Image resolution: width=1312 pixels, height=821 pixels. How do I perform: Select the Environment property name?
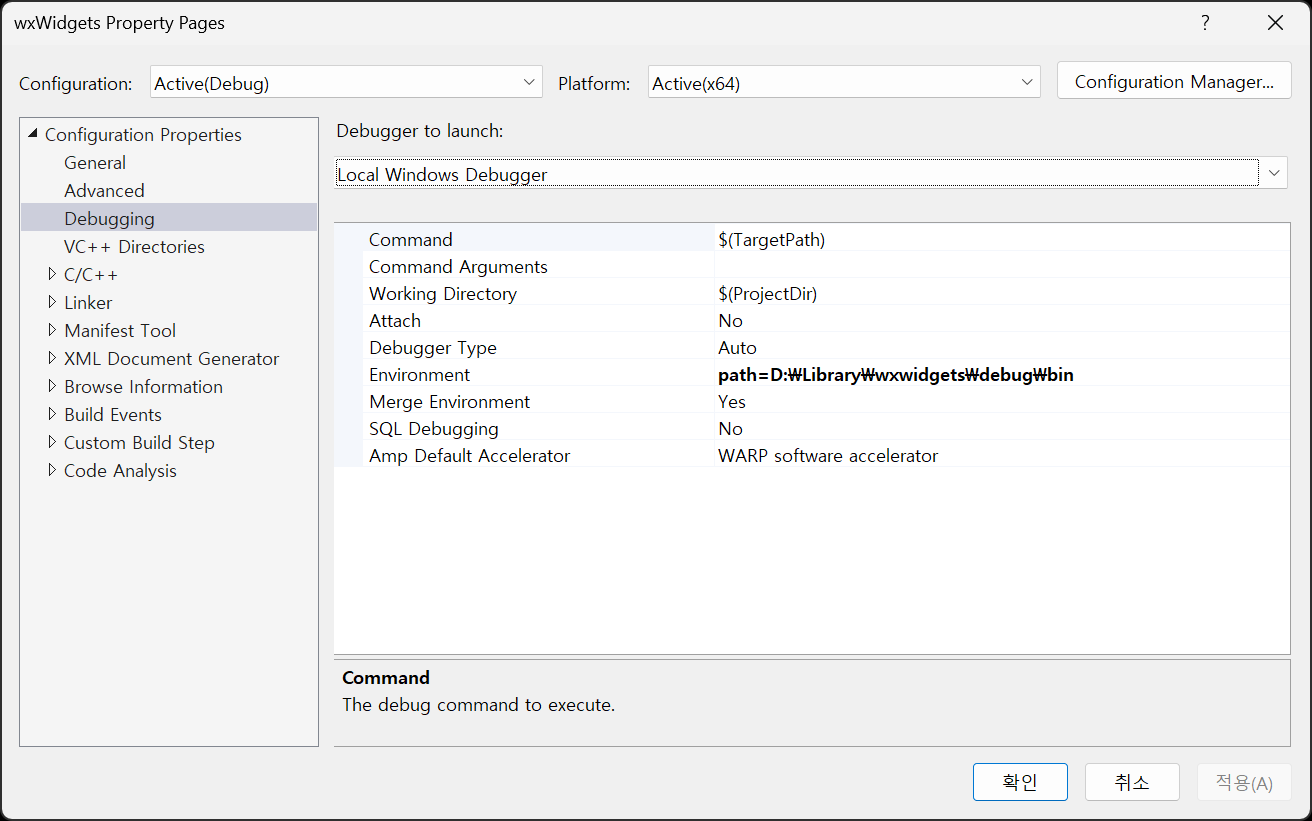(x=419, y=374)
